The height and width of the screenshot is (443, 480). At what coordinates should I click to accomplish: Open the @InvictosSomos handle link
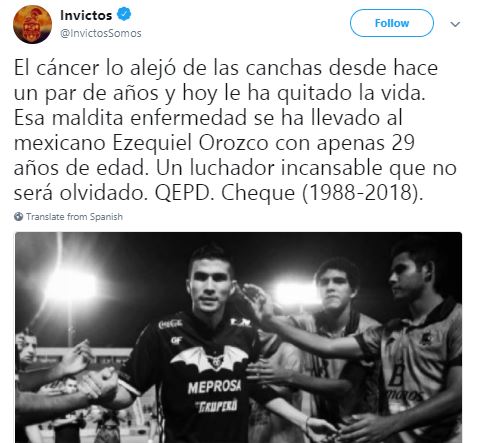(101, 33)
